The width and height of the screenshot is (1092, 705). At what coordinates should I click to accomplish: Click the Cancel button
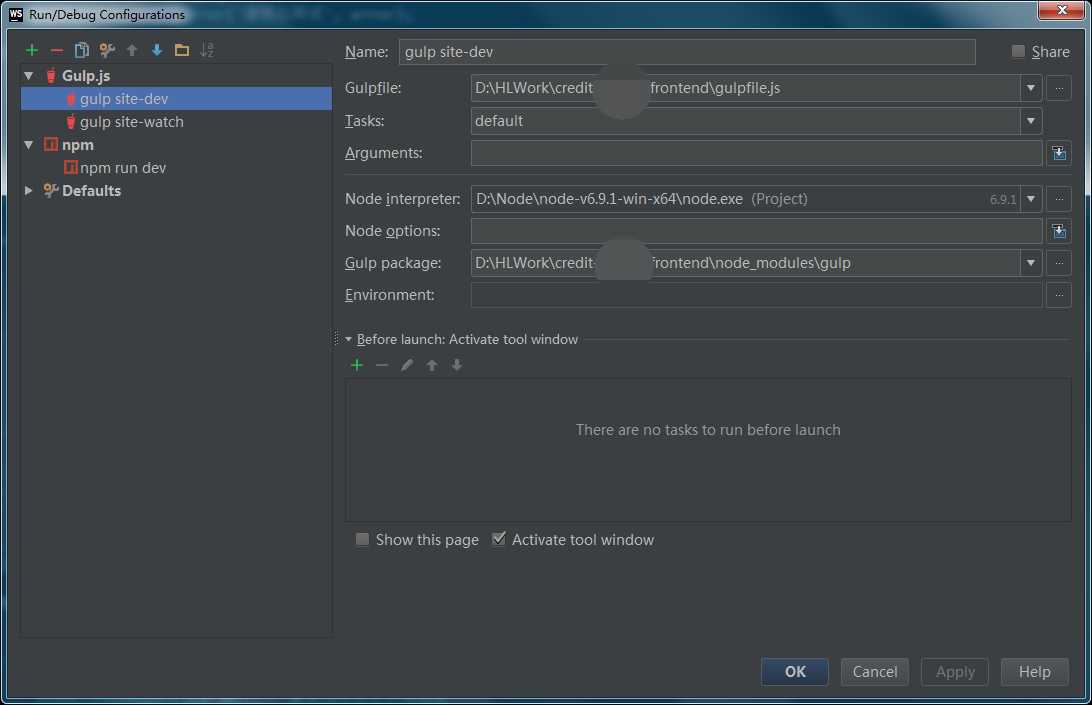coord(875,672)
